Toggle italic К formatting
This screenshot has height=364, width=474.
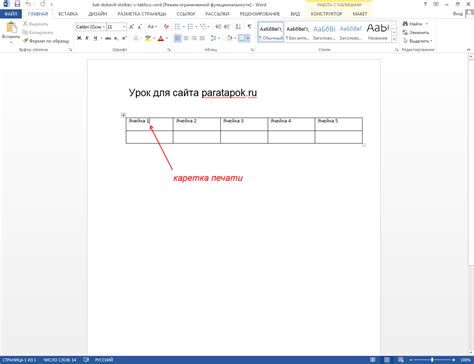[87, 39]
